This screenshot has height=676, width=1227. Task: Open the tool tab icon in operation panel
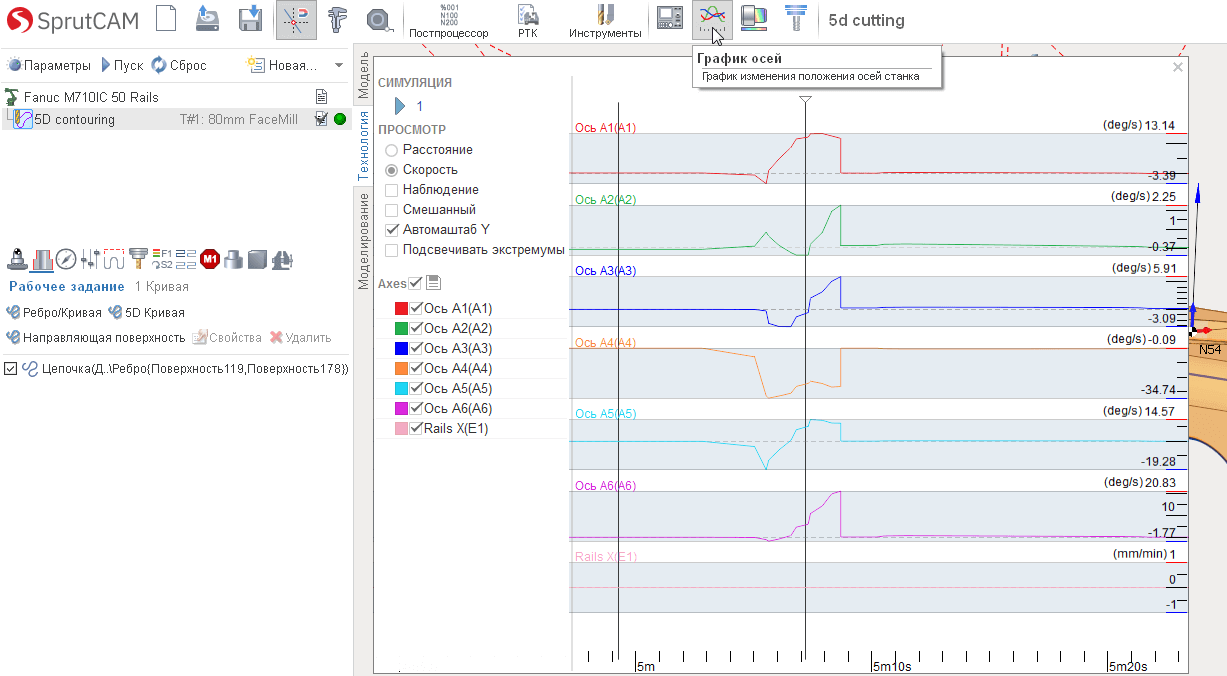click(x=138, y=259)
